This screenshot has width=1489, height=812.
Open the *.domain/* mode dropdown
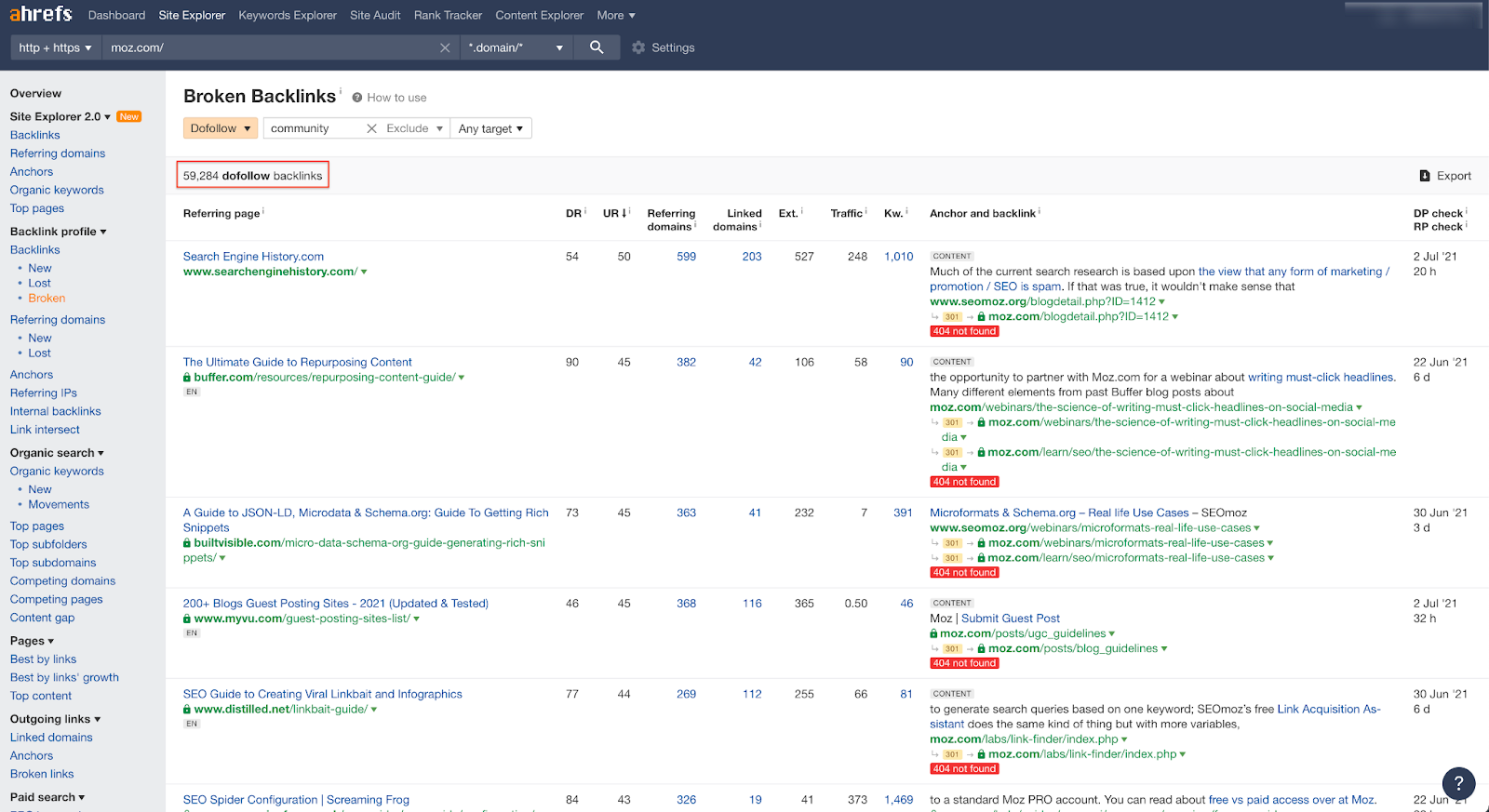516,47
